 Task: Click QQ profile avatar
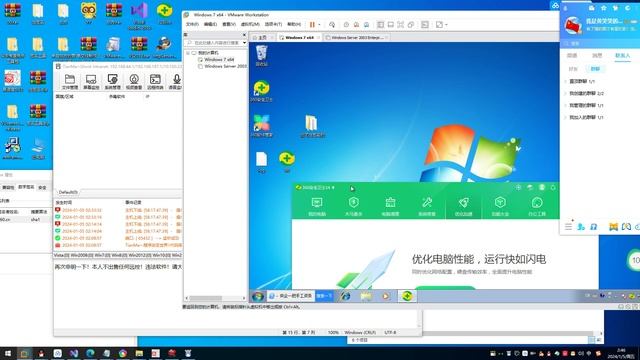573,25
